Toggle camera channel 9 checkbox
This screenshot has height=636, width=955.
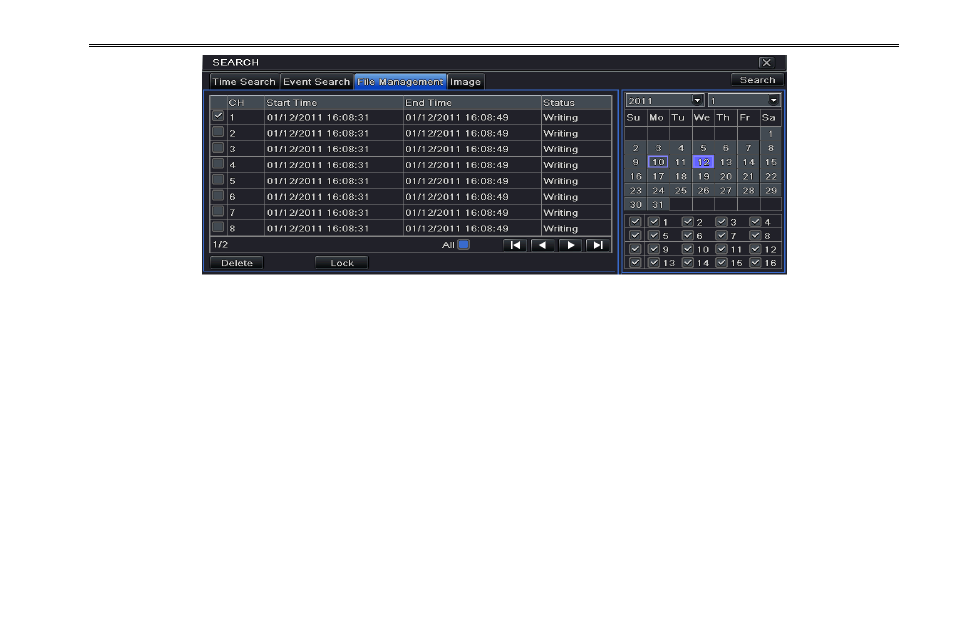(654, 249)
